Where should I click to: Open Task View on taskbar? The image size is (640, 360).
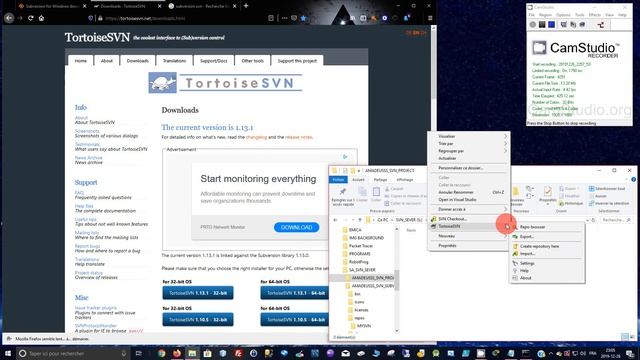coord(138,353)
